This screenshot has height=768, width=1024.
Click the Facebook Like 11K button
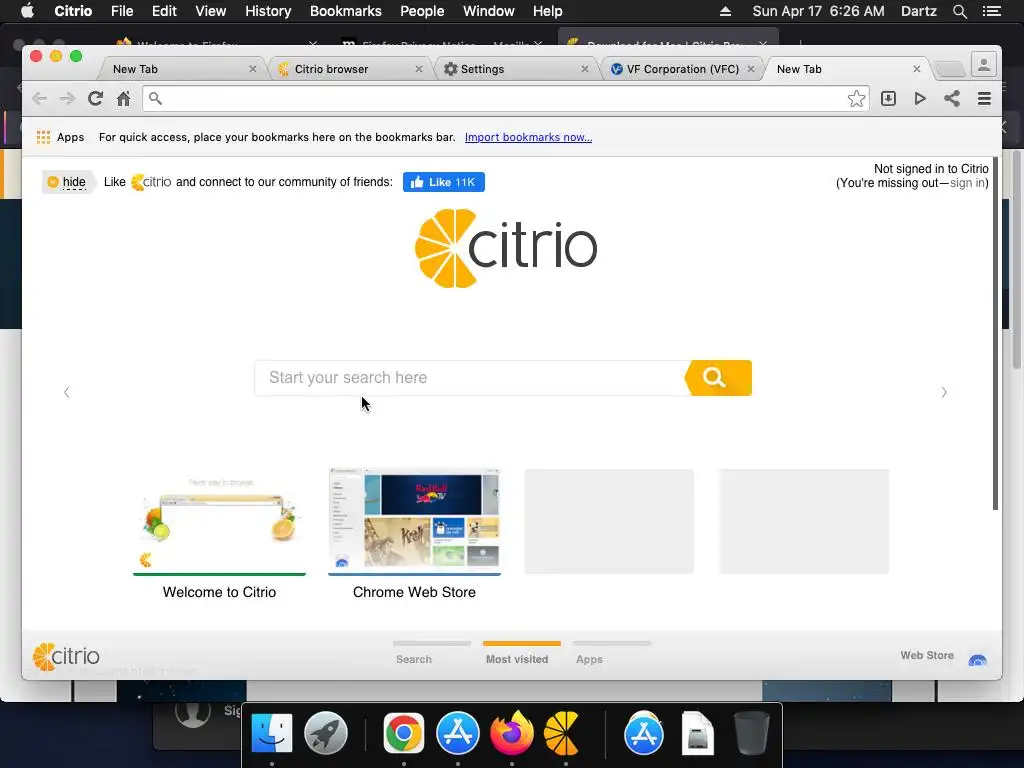[443, 182]
